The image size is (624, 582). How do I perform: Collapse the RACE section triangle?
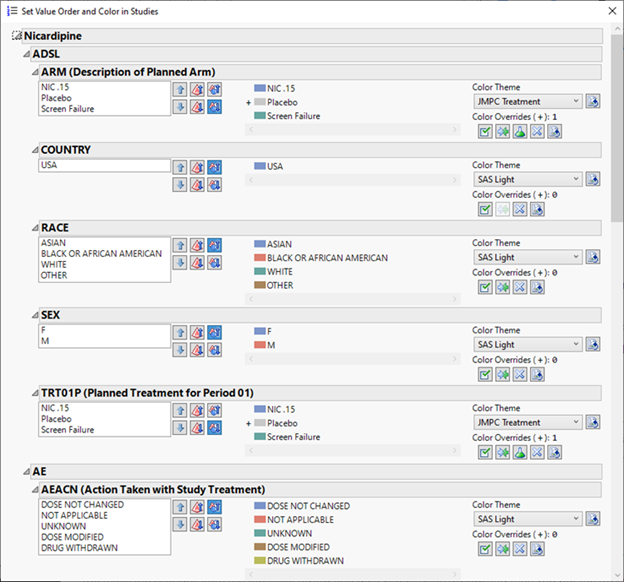(35, 228)
